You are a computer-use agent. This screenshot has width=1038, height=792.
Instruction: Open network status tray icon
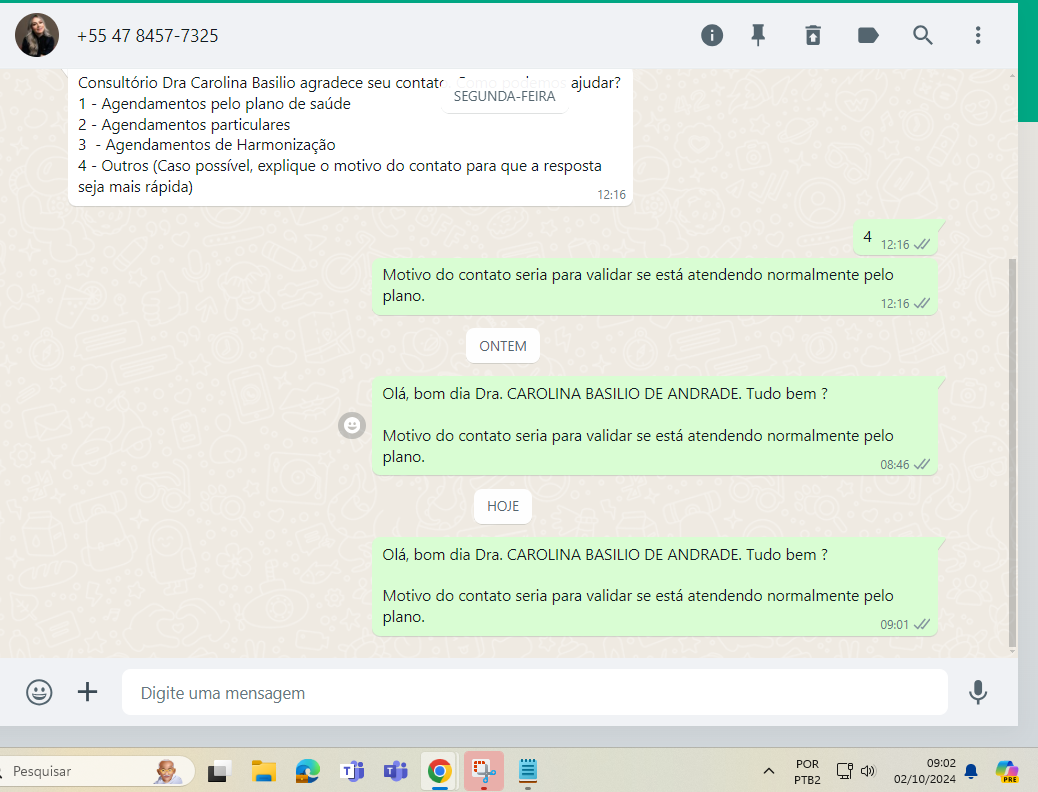(x=845, y=771)
